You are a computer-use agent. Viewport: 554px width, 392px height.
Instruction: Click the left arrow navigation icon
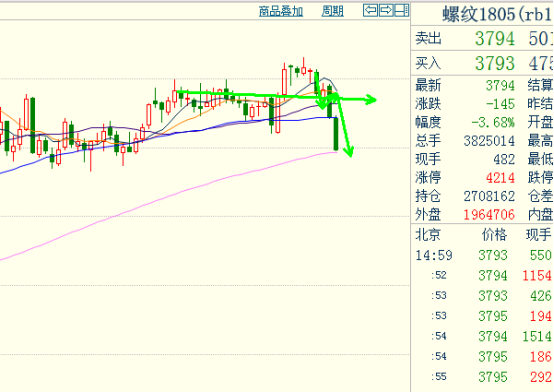(x=370, y=10)
